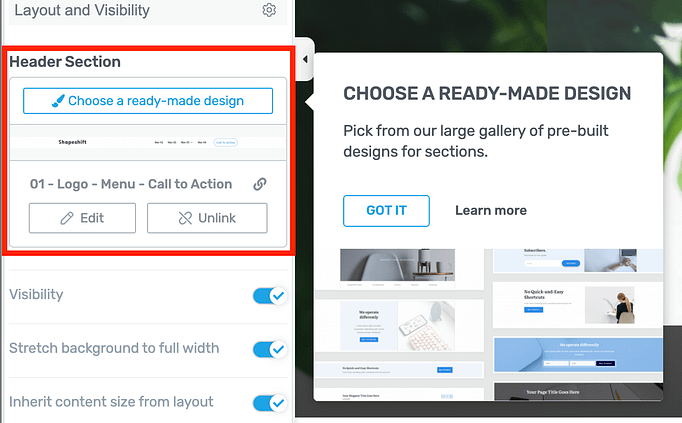The image size is (682, 423).
Task: Unlink the header section
Action: (x=207, y=218)
